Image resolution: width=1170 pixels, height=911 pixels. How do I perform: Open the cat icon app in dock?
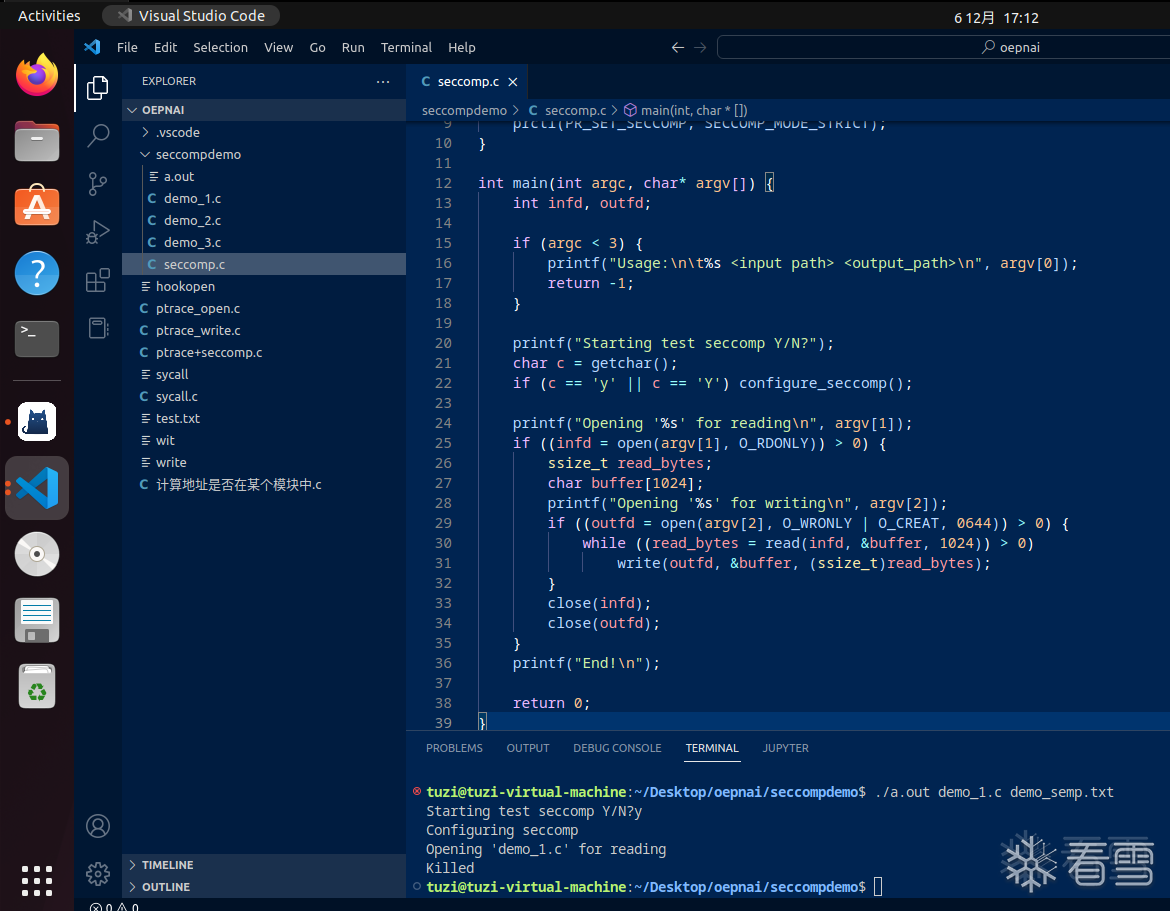pyautogui.click(x=37, y=422)
